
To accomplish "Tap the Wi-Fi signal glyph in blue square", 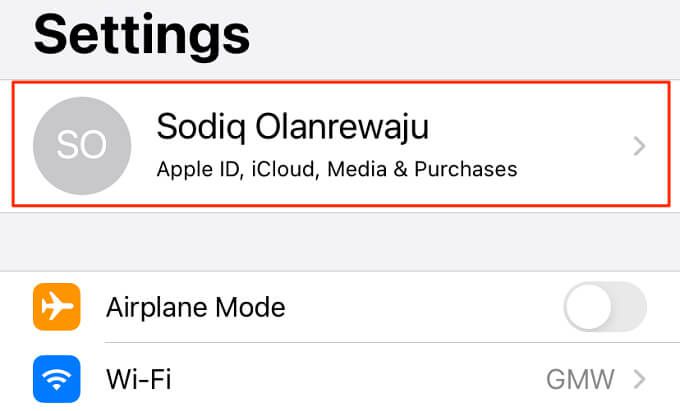I will [x=58, y=380].
